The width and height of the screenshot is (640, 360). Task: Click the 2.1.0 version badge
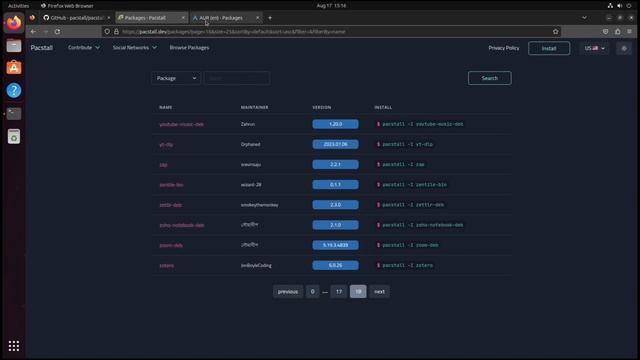point(336,225)
